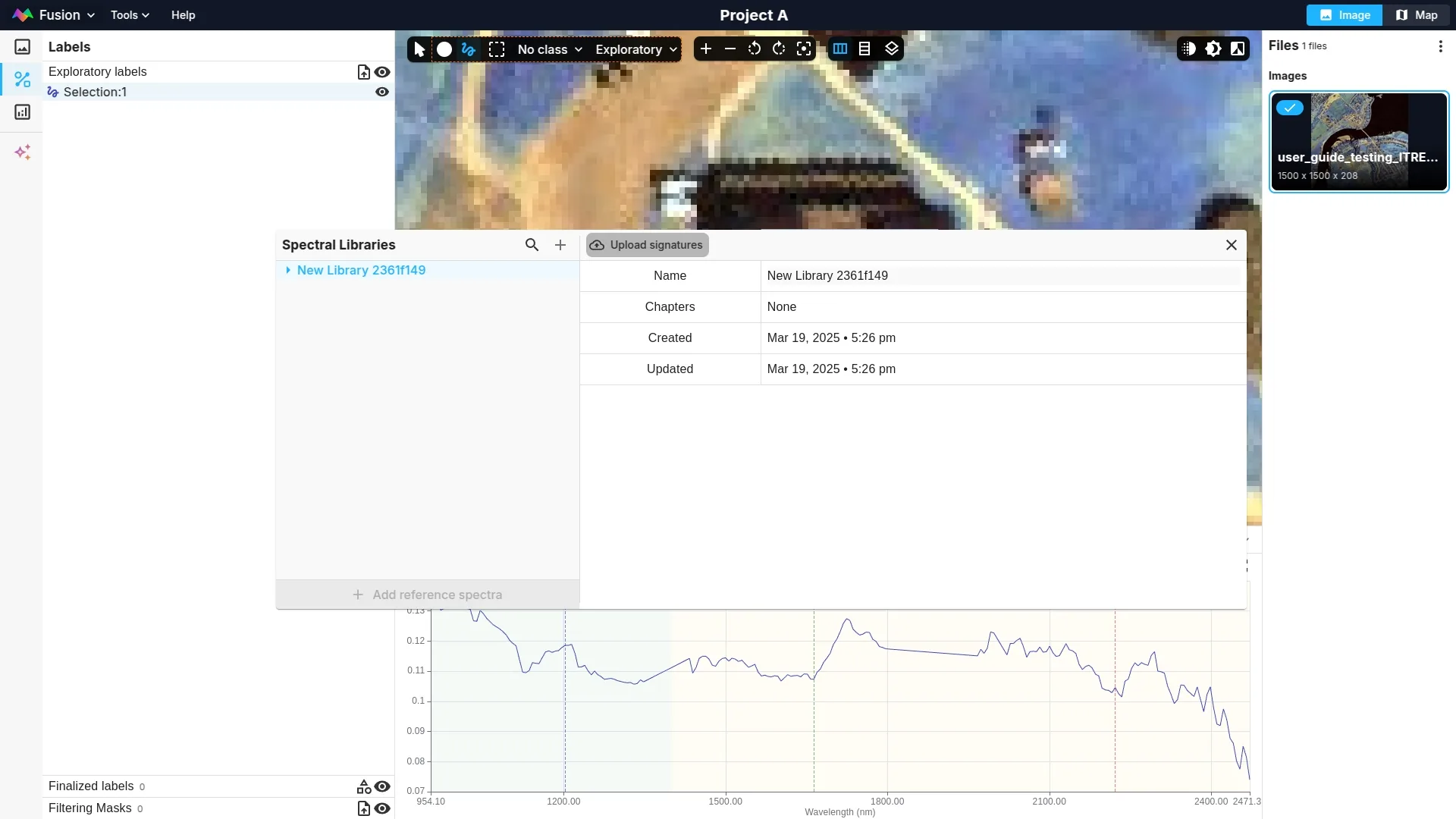
Task: Click the fit-to-screen icon
Action: point(804,49)
